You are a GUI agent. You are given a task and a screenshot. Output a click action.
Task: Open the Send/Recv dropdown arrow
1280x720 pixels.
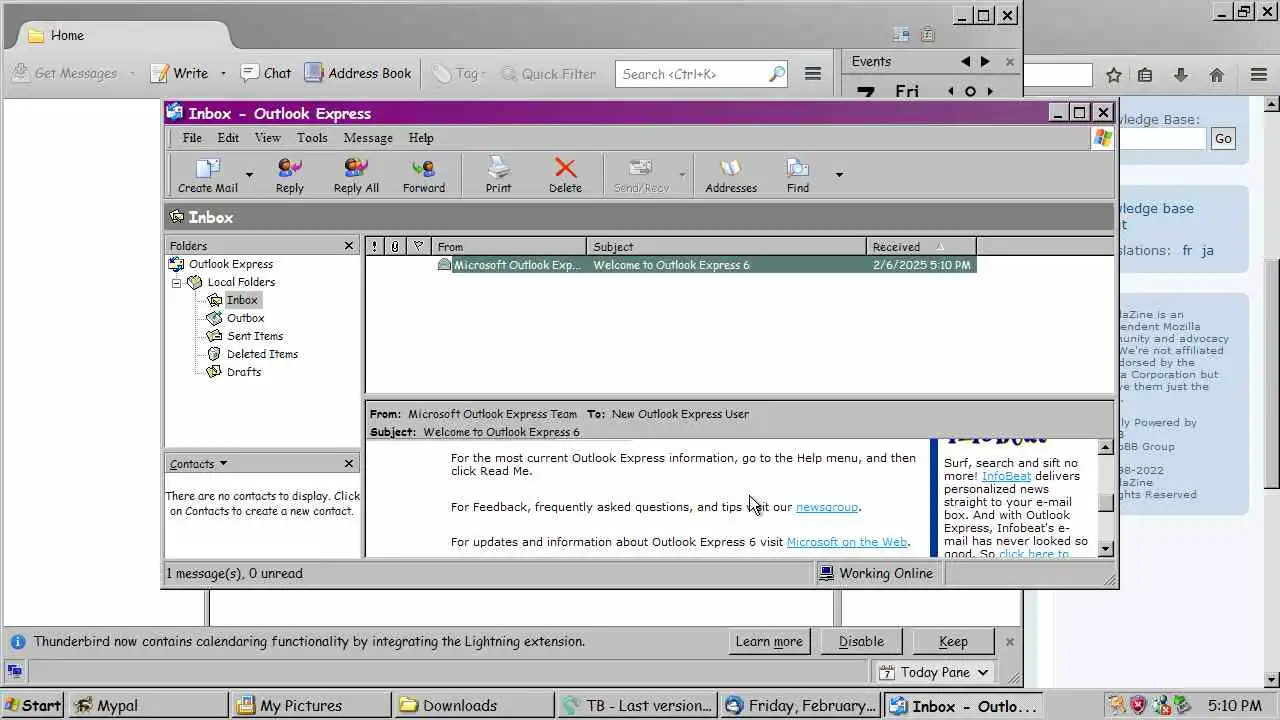[682, 175]
